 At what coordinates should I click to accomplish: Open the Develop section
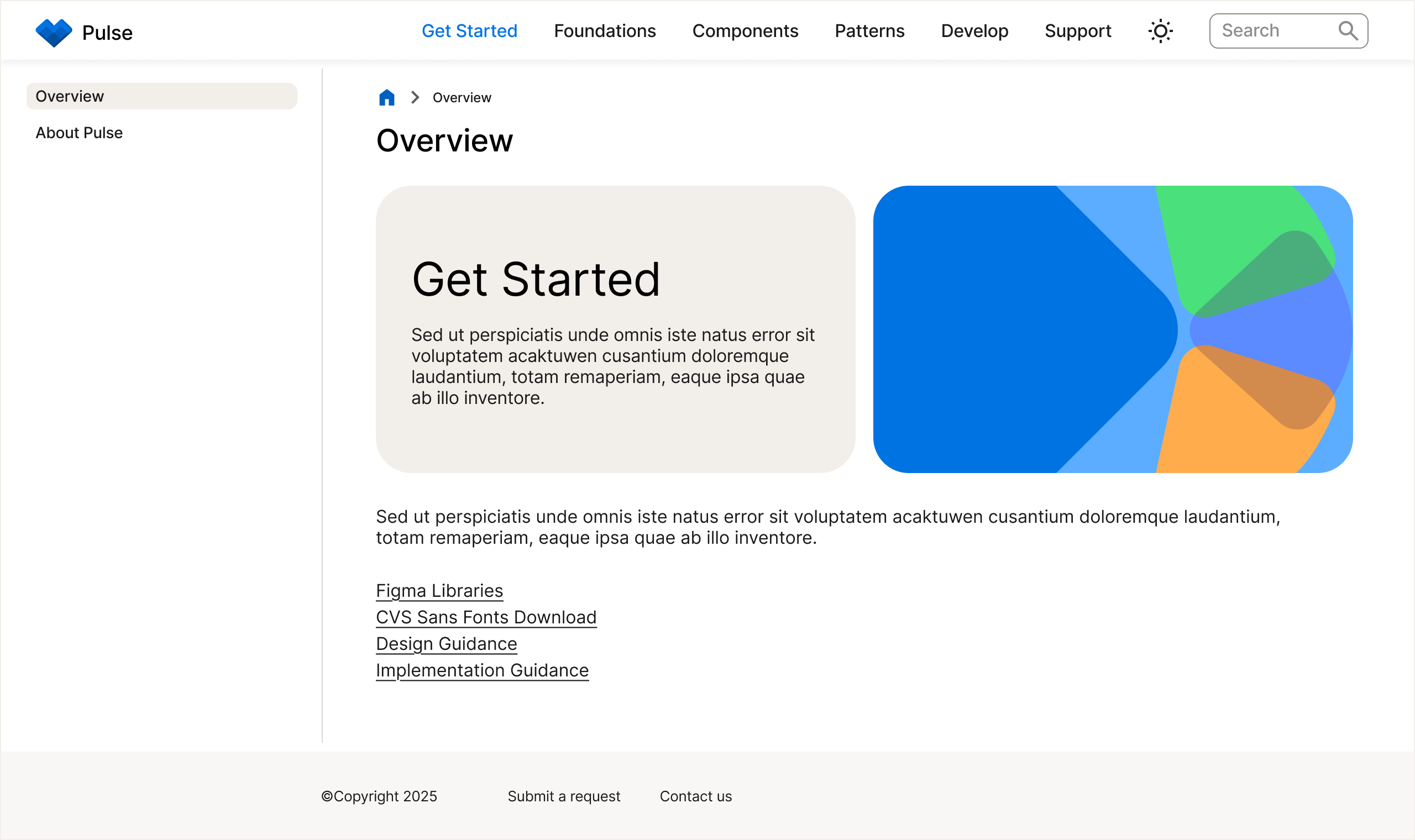(974, 31)
